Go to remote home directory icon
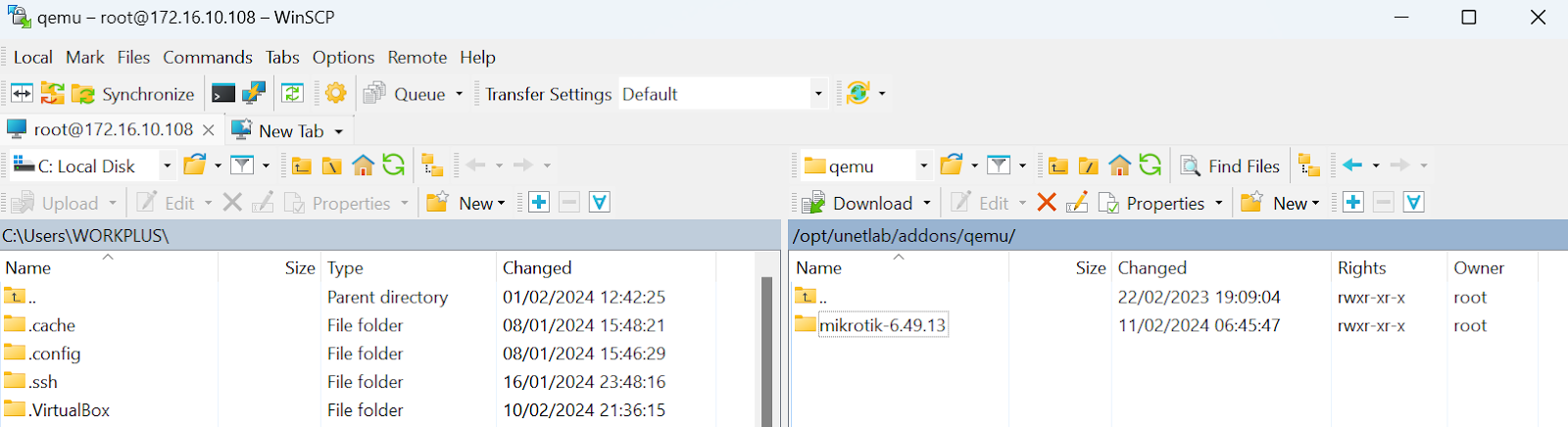1568x427 pixels. (1119, 166)
